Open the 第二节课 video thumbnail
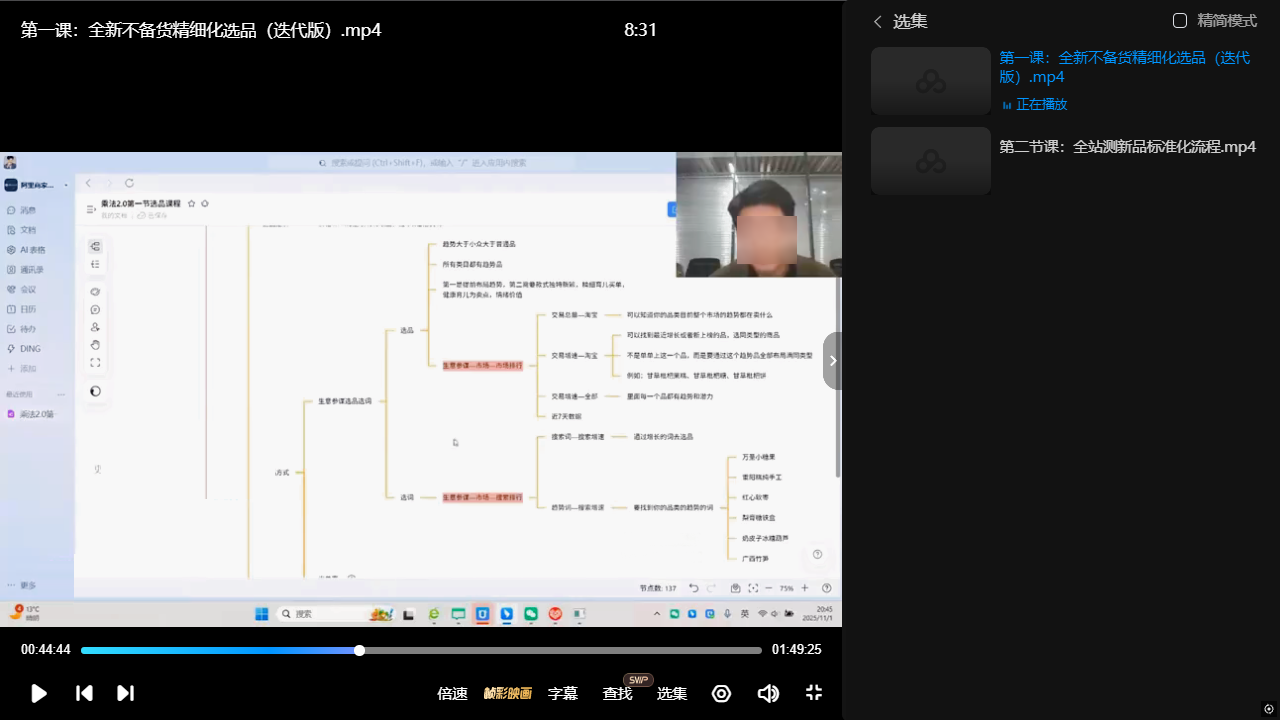 (x=930, y=161)
